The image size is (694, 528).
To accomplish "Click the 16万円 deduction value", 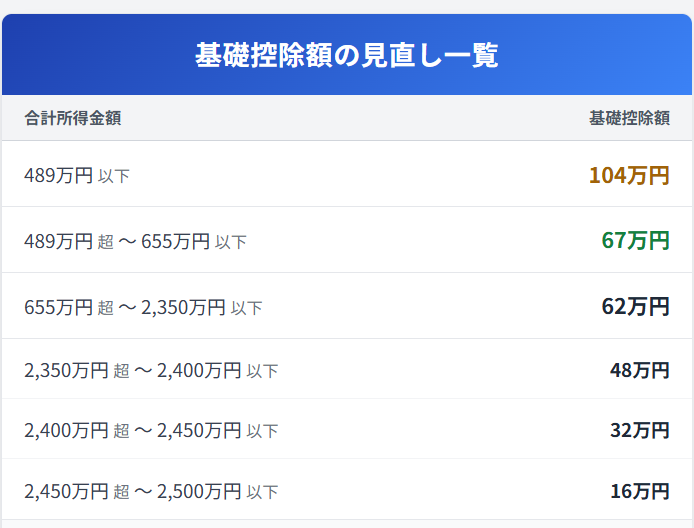I will 639,491.
